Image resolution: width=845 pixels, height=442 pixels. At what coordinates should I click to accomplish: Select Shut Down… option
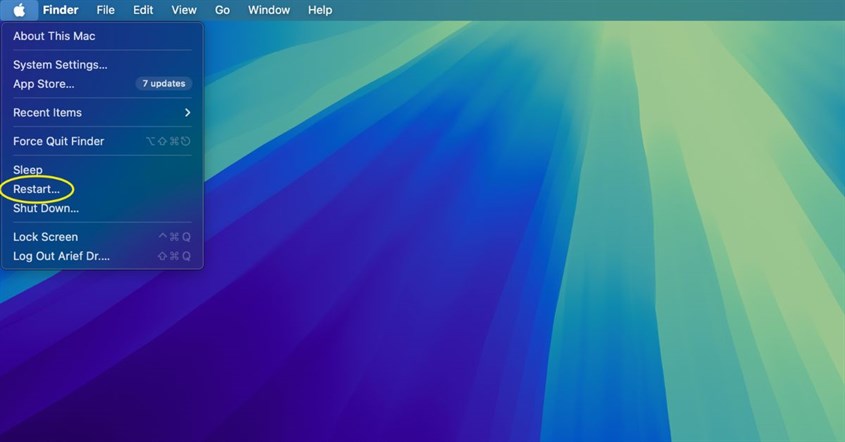(x=46, y=208)
